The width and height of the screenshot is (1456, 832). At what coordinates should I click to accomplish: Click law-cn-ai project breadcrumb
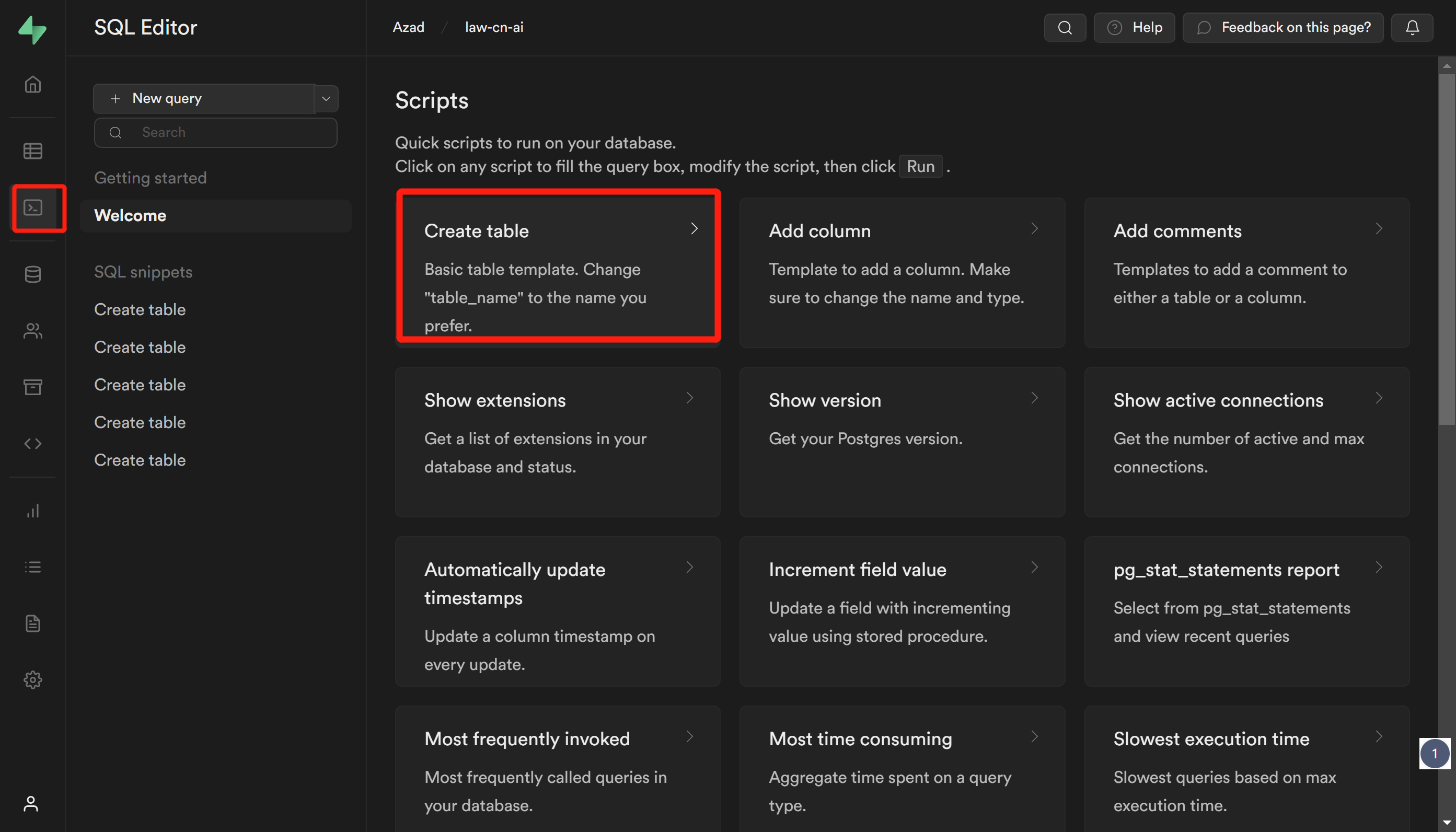tap(494, 27)
